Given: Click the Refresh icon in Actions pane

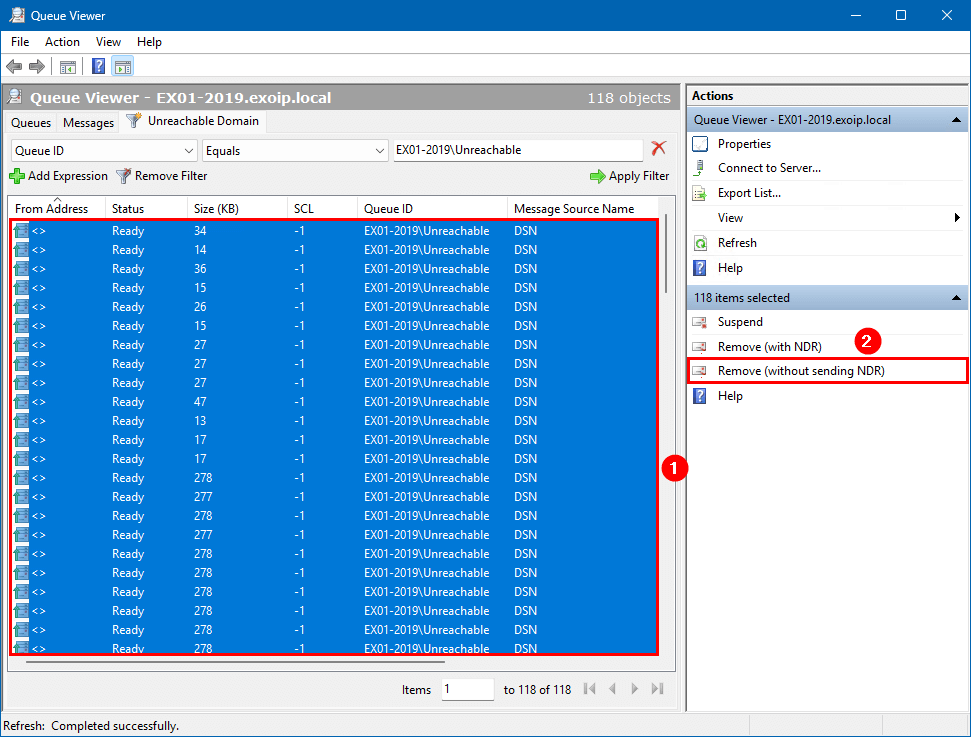Looking at the screenshot, I should tap(700, 243).
